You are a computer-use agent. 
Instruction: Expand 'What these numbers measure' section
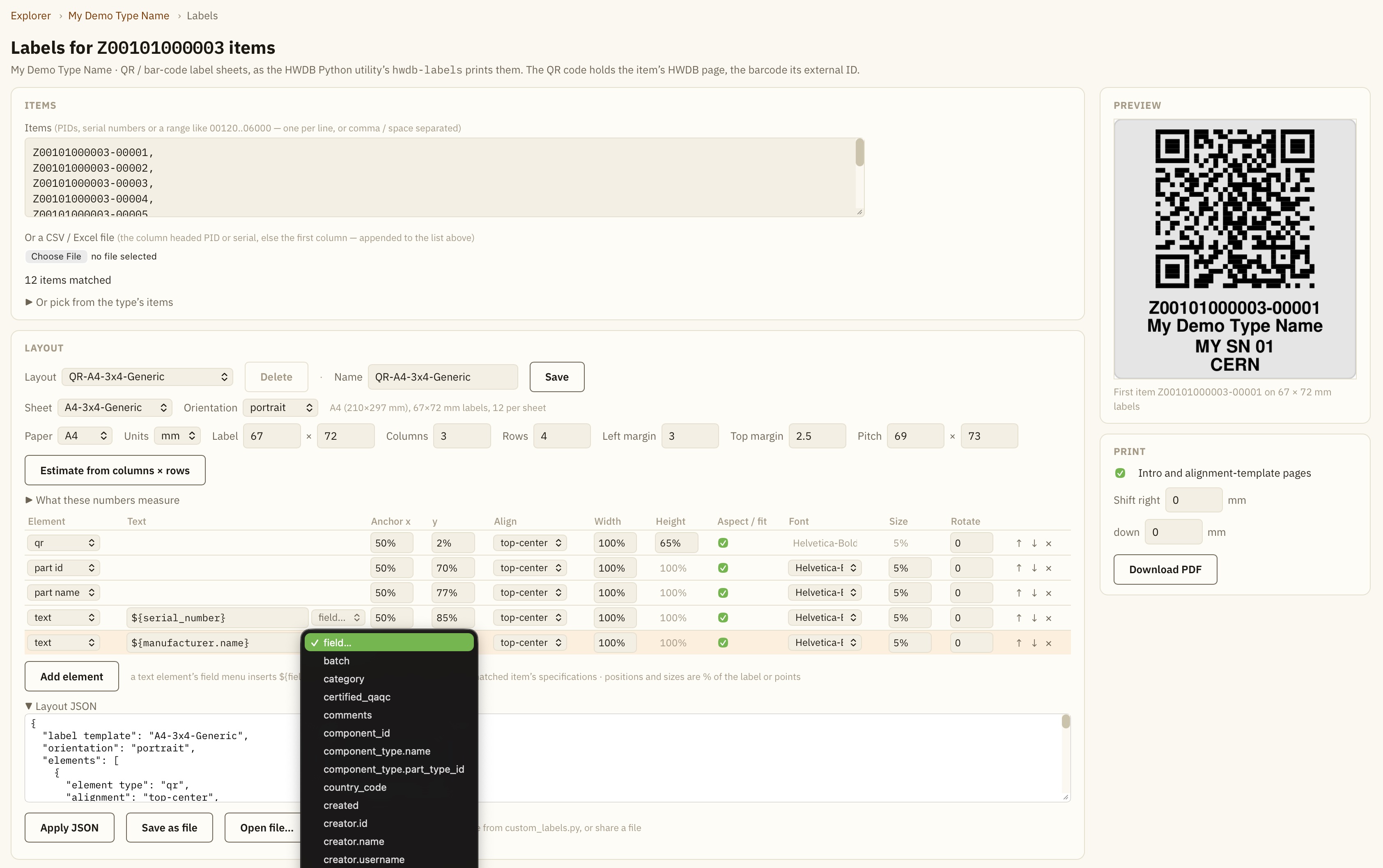(x=102, y=500)
